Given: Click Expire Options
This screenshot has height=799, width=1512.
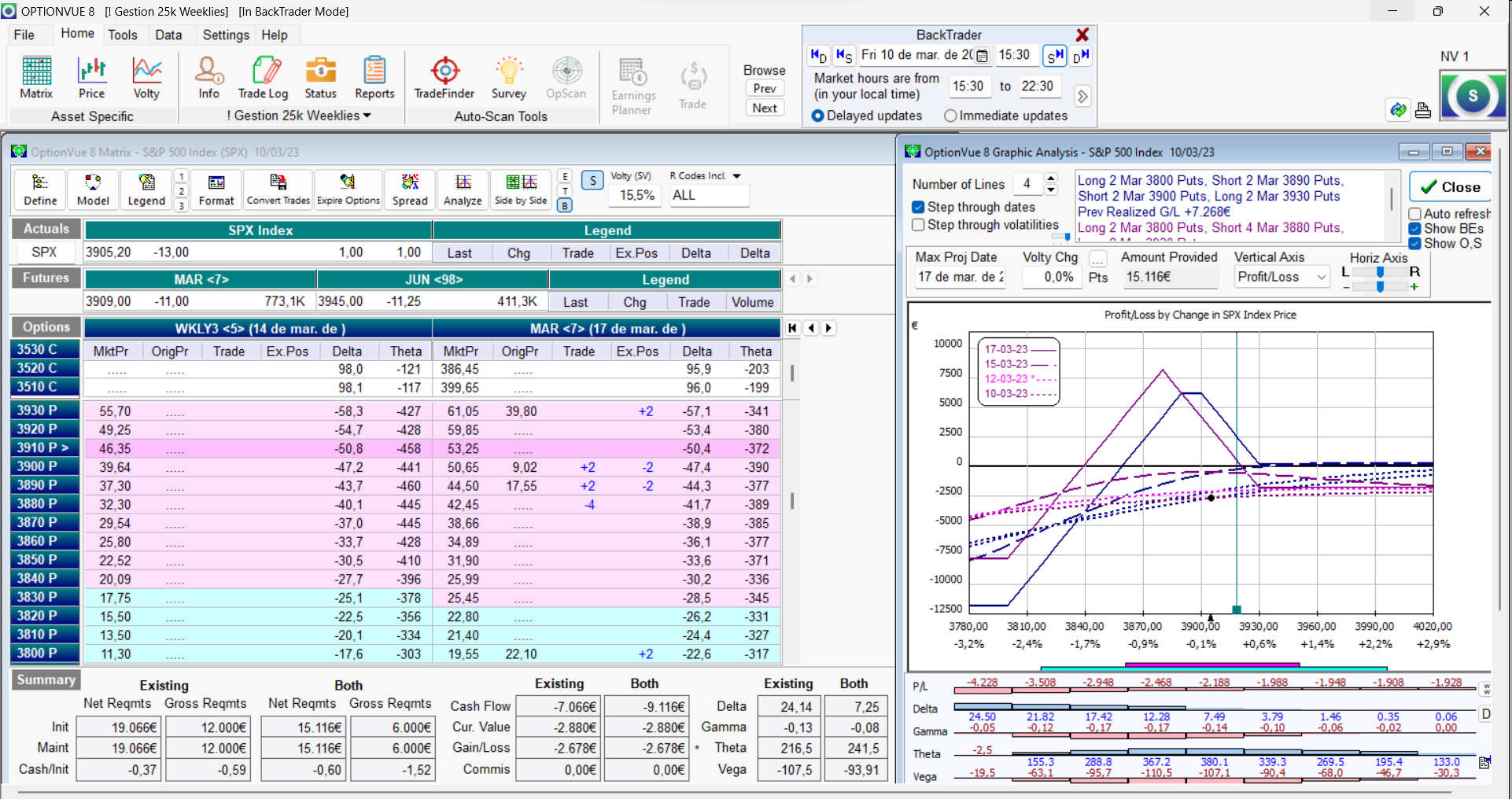Looking at the screenshot, I should 348,190.
